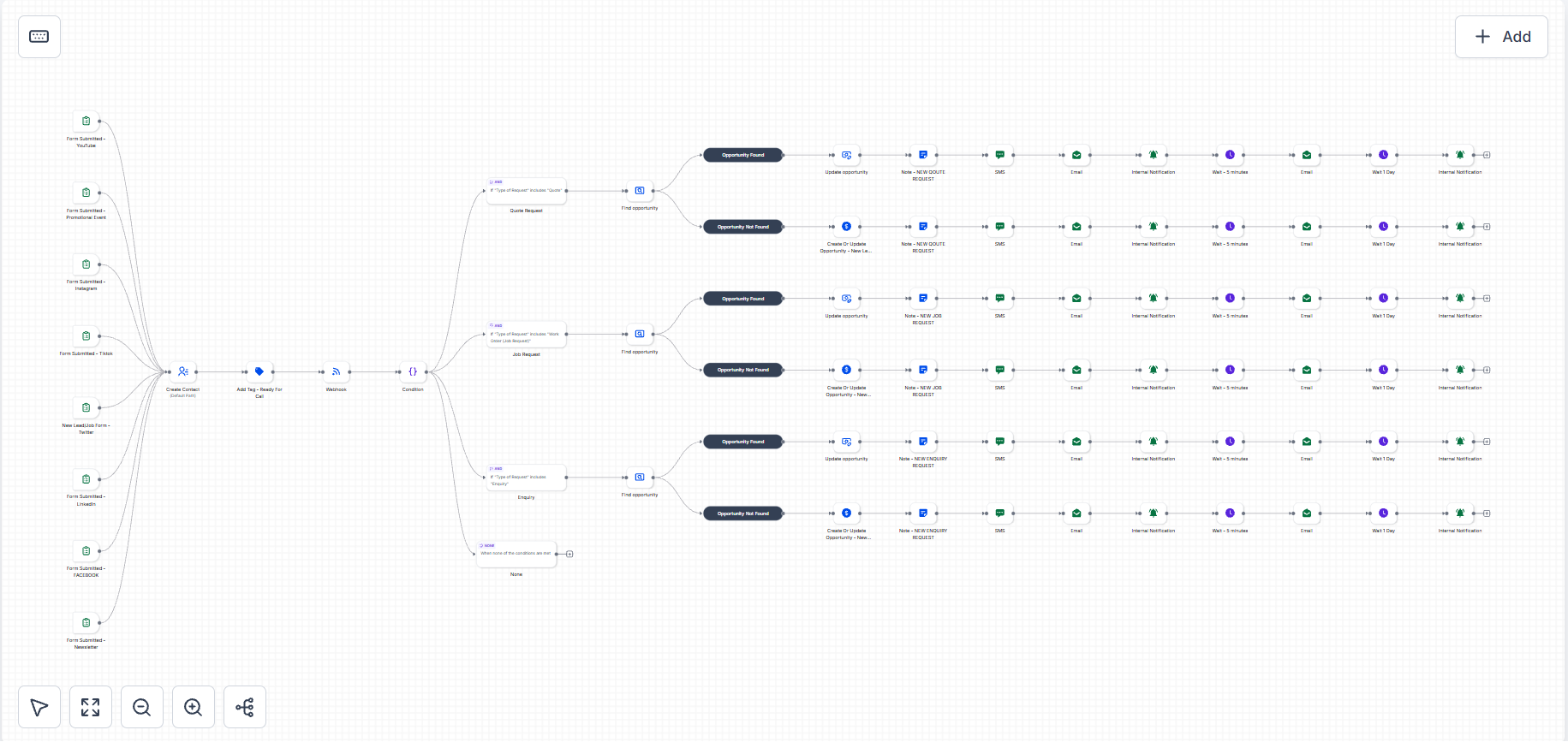Select SMS node in Quote Request Opportunity Found path
This screenshot has width=1568, height=742.
click(x=1000, y=155)
